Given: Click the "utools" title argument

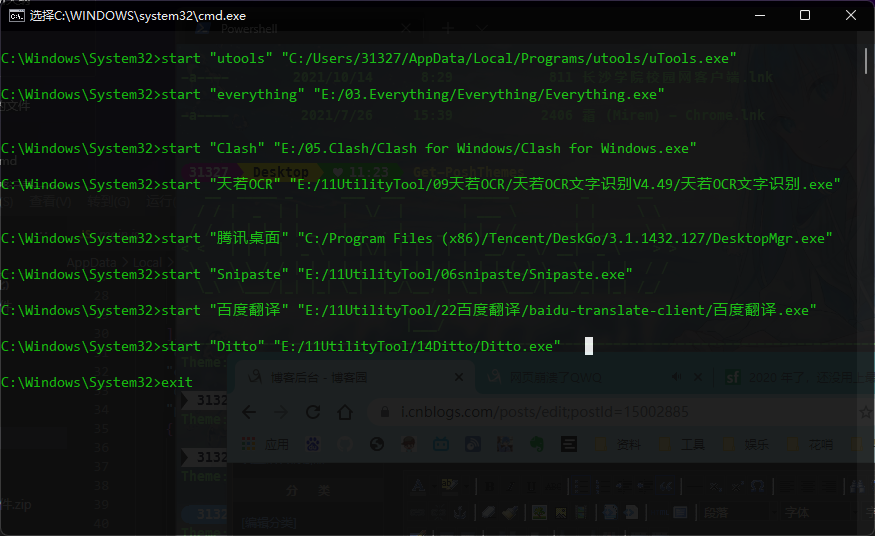Looking at the screenshot, I should tap(241, 59).
